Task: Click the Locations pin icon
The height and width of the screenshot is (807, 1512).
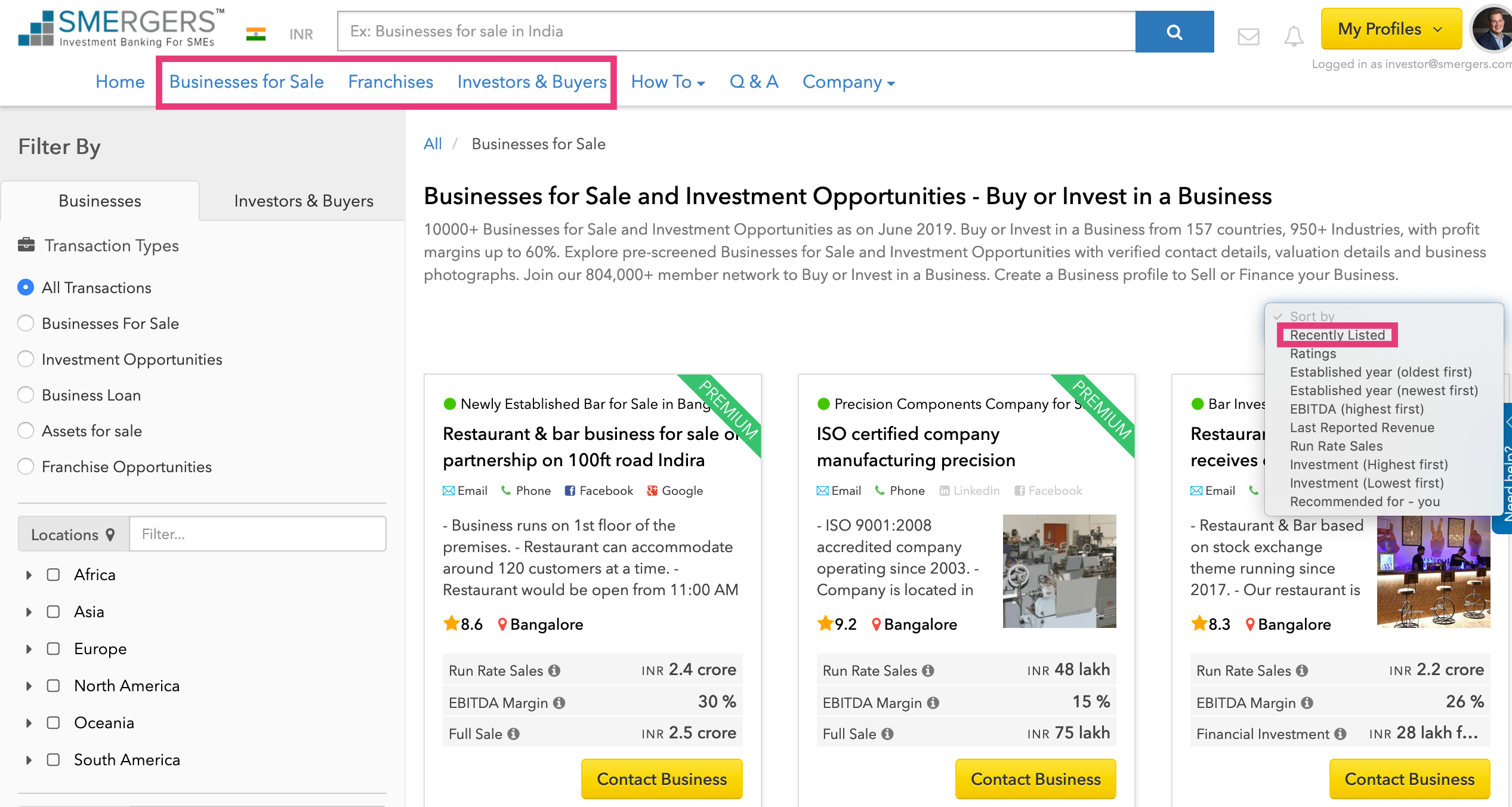Action: tap(110, 534)
